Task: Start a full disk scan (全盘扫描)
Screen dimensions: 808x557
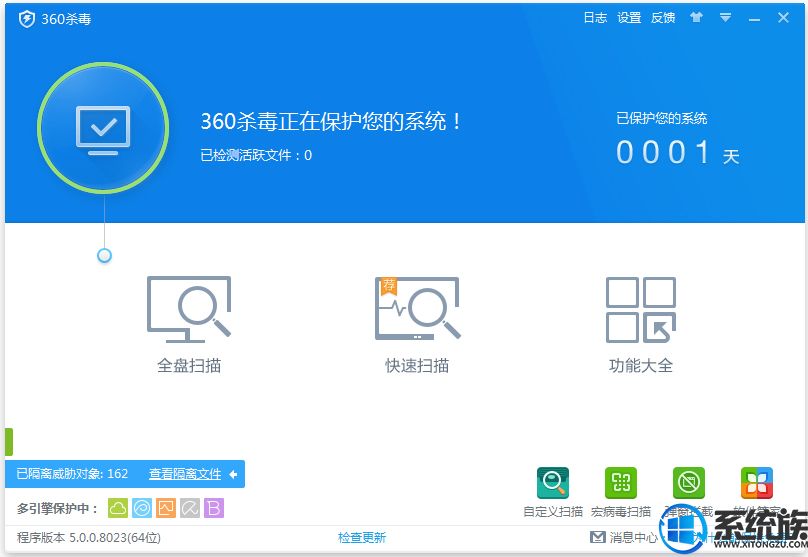Action: coord(189,324)
